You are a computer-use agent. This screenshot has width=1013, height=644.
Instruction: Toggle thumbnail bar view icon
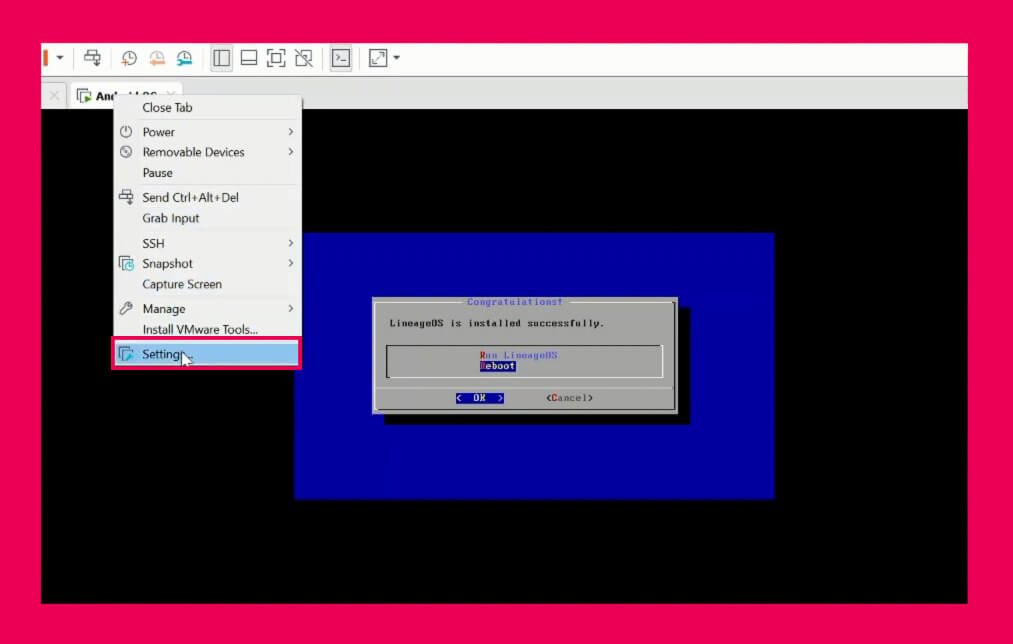point(249,58)
